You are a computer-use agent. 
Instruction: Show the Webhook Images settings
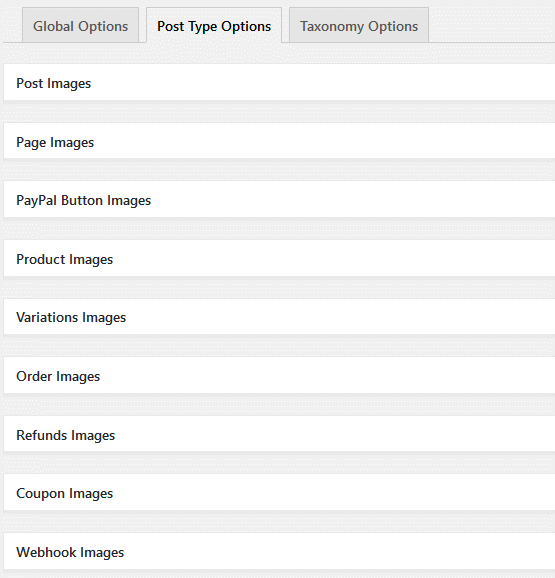point(279,551)
